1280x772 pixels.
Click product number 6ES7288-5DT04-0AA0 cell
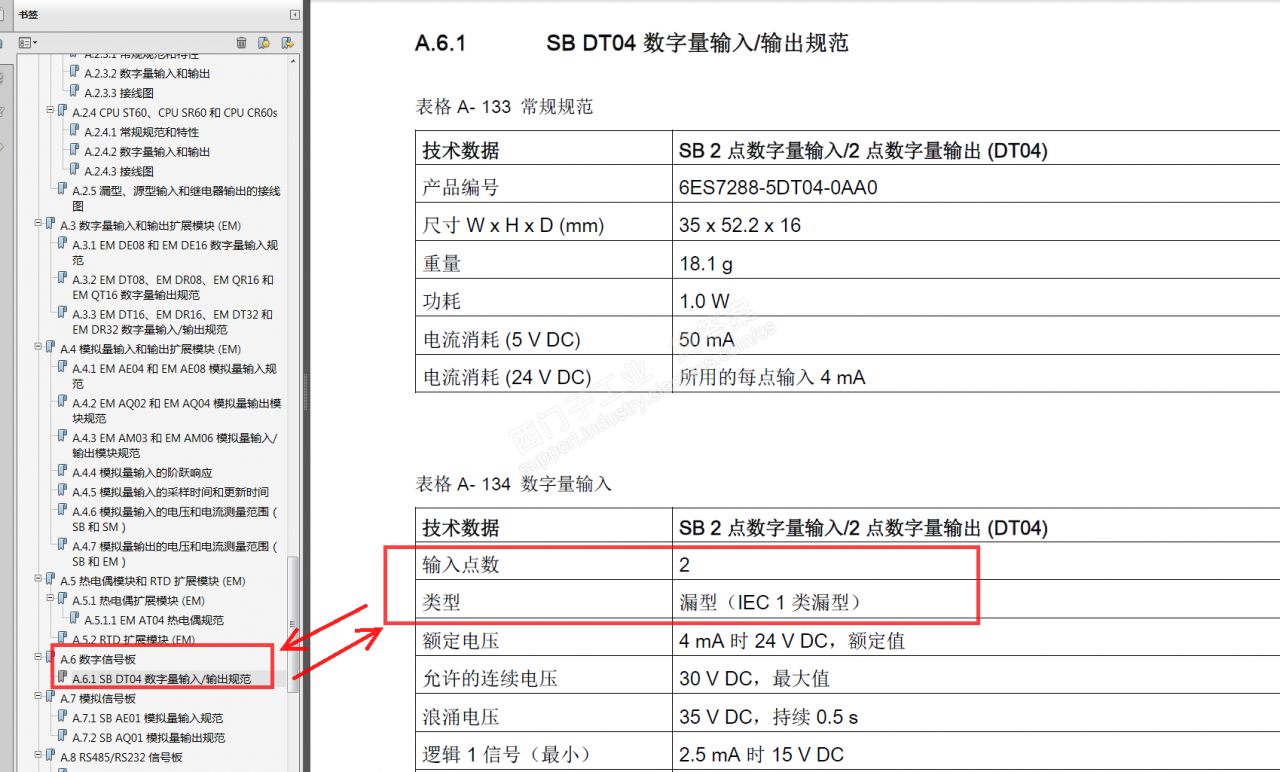[975, 188]
